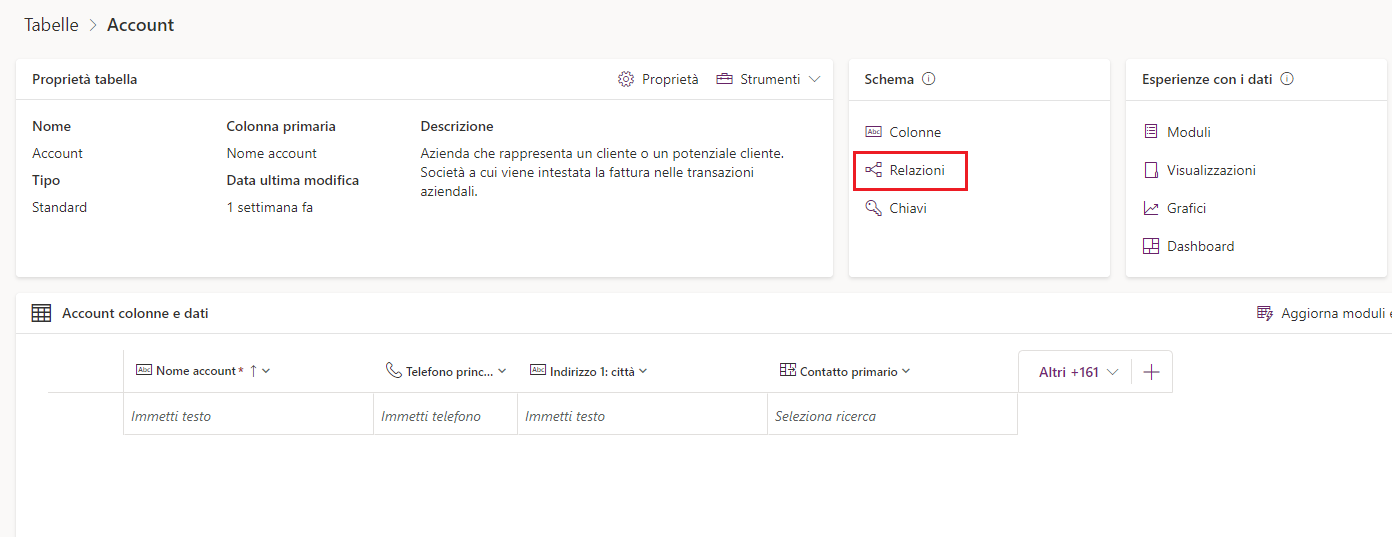Open Telefono princ... column dropdown chevron

coord(502,371)
